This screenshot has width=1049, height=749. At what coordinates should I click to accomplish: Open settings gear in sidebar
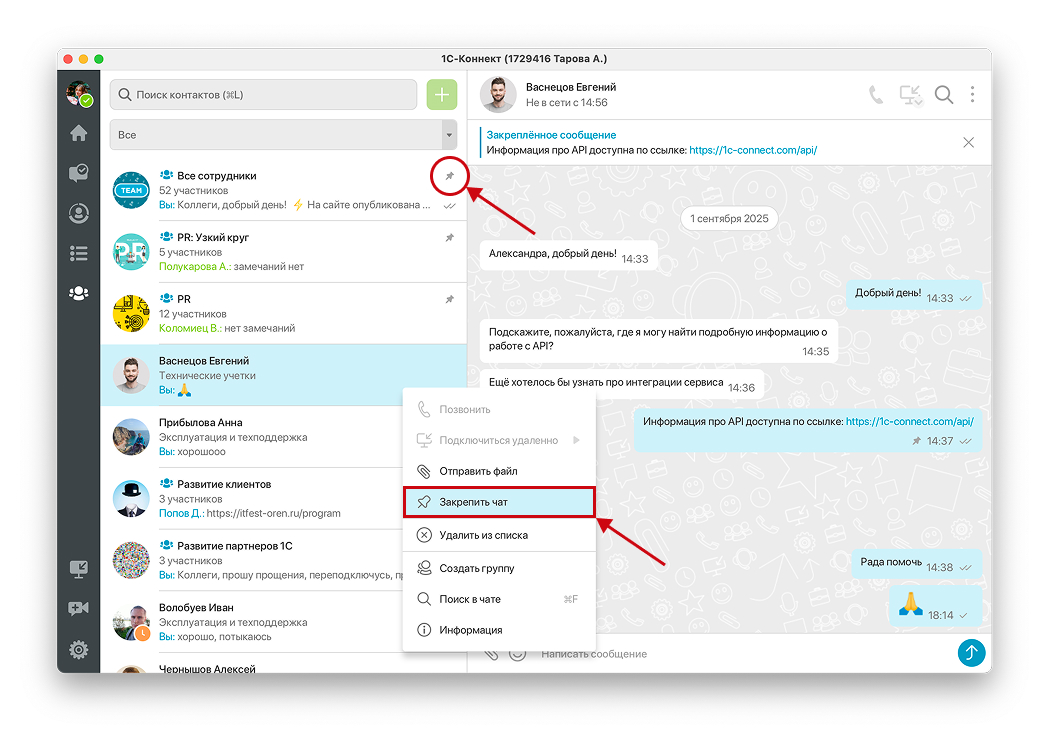coord(78,650)
